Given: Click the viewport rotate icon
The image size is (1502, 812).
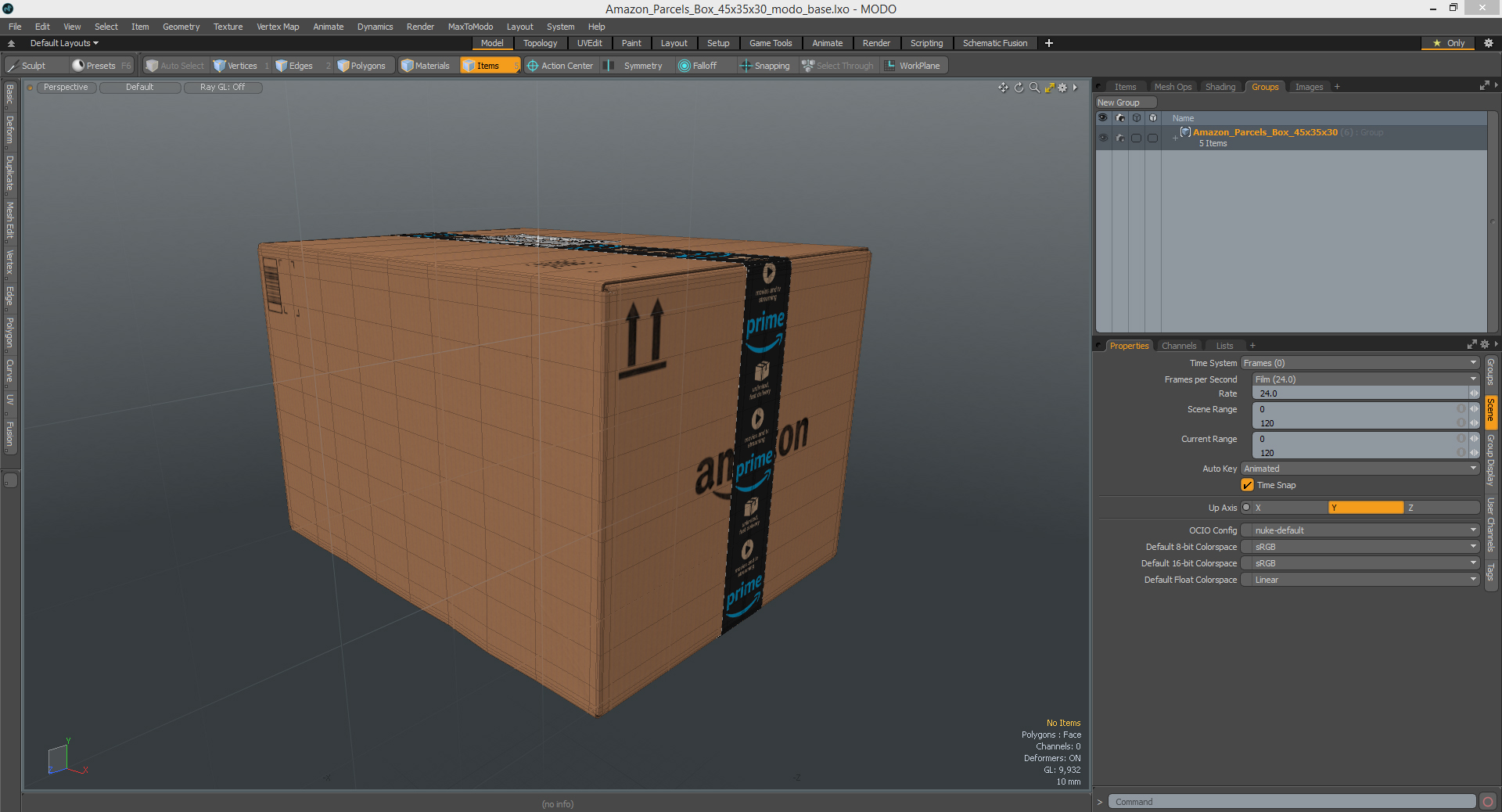Looking at the screenshot, I should (x=1019, y=88).
